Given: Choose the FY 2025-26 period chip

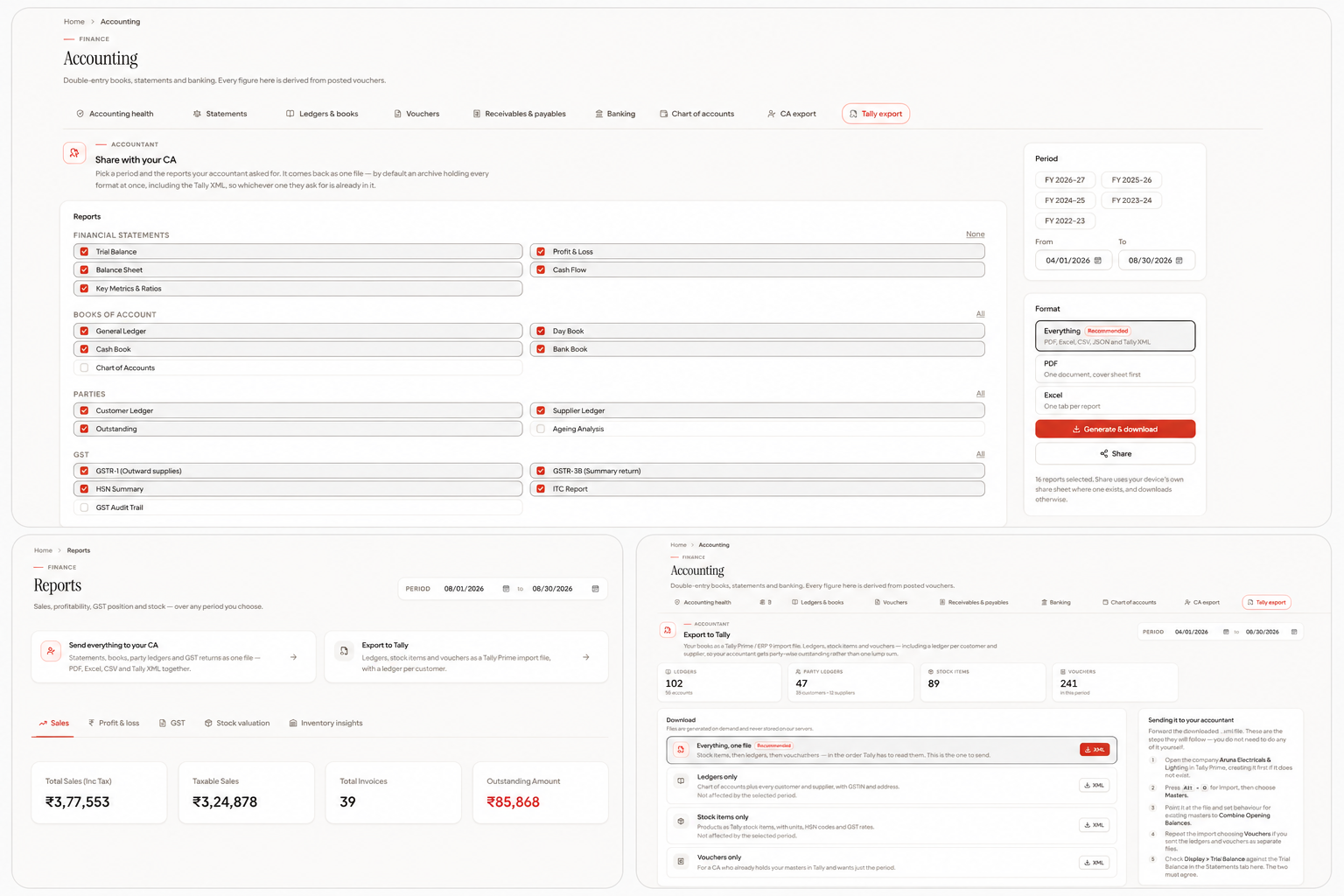Looking at the screenshot, I should 1131,180.
